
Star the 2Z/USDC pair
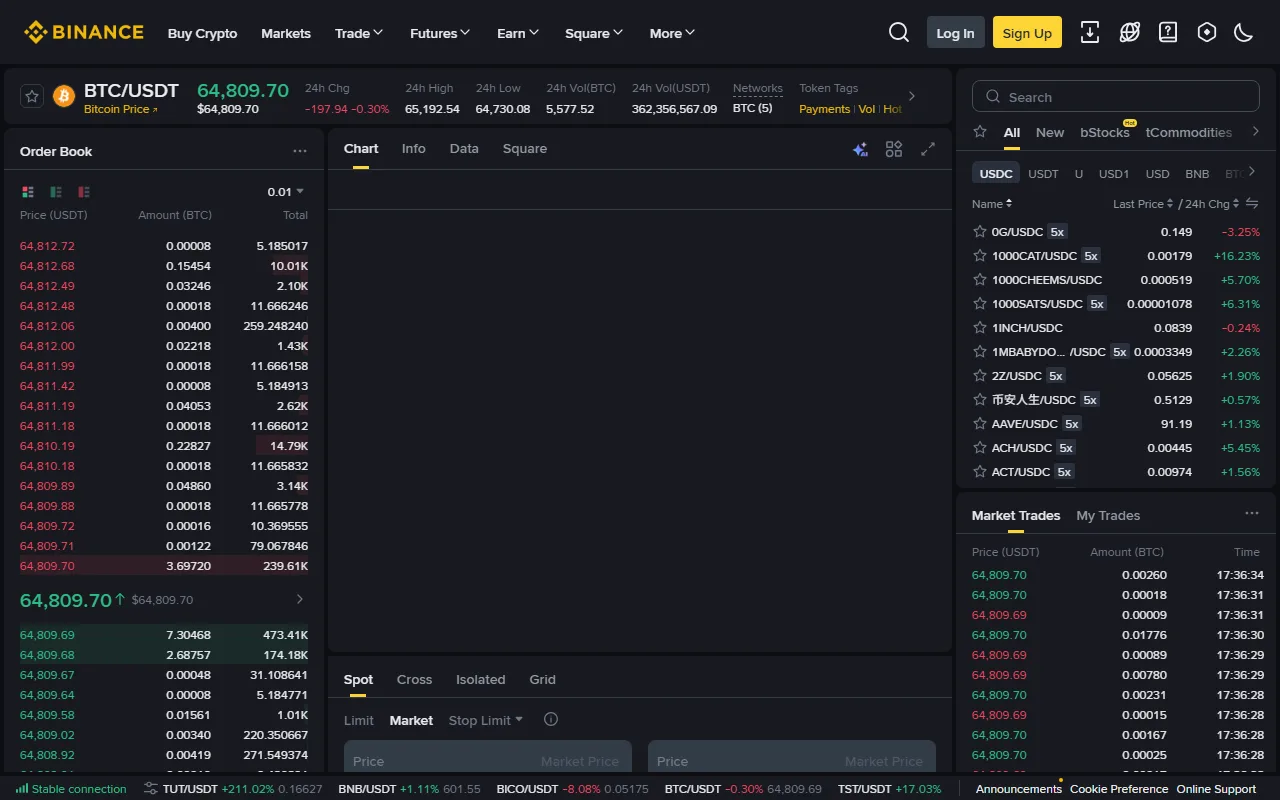[980, 375]
